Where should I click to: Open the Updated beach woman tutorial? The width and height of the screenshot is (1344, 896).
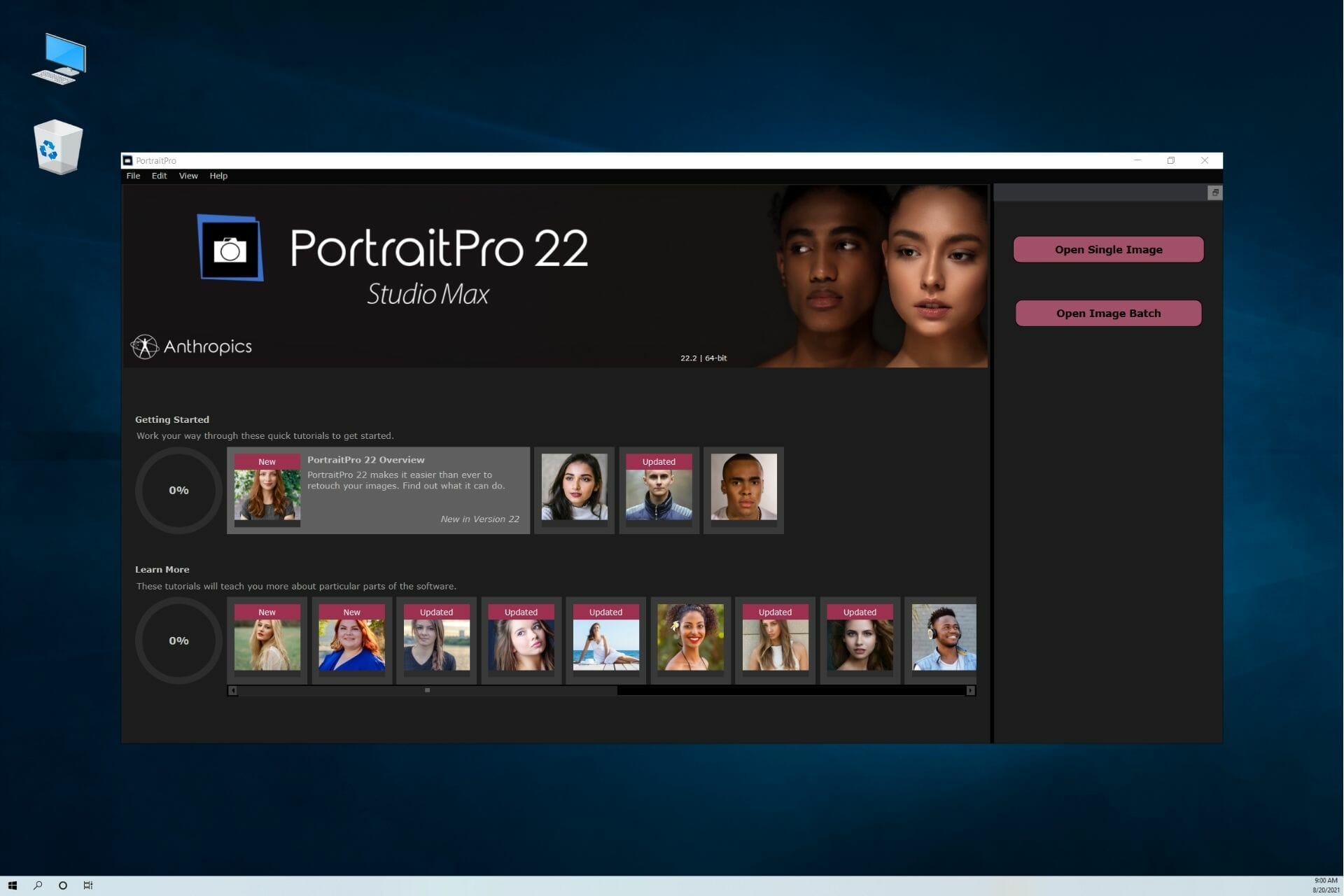(605, 640)
